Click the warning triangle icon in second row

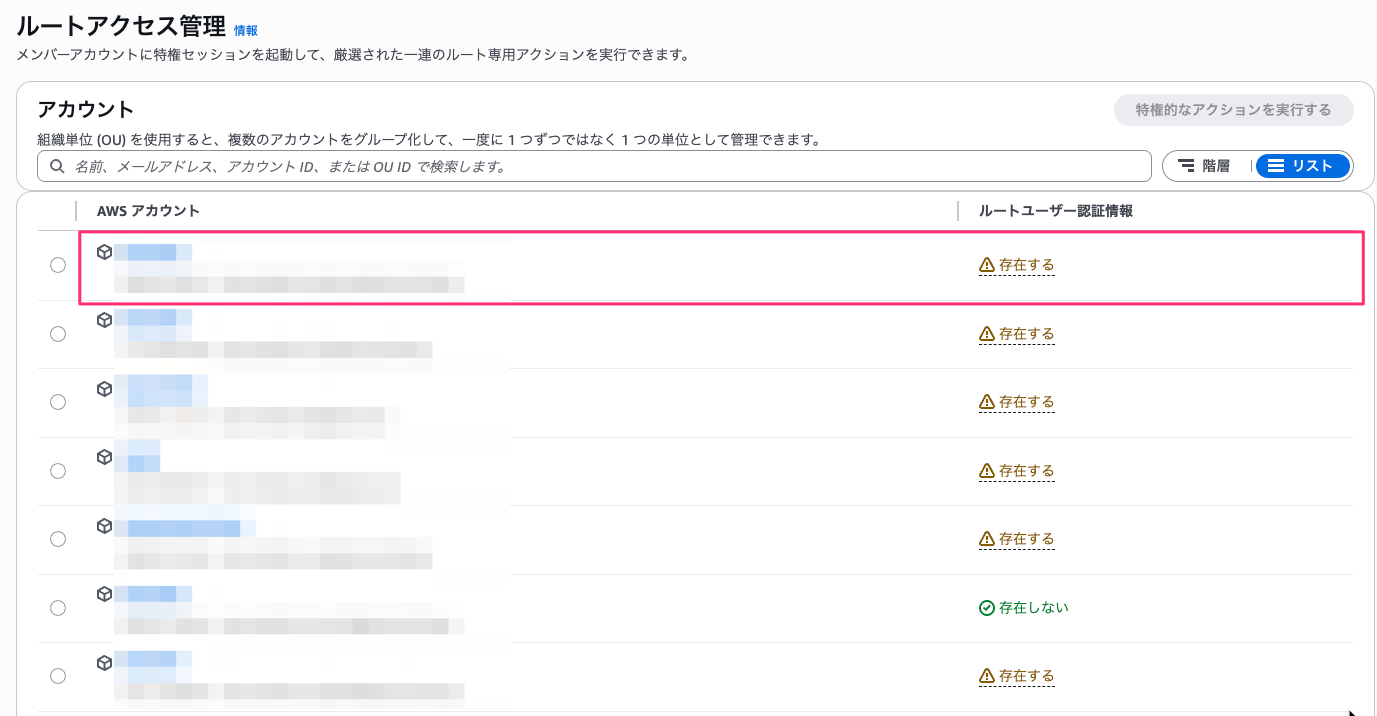[x=987, y=334]
